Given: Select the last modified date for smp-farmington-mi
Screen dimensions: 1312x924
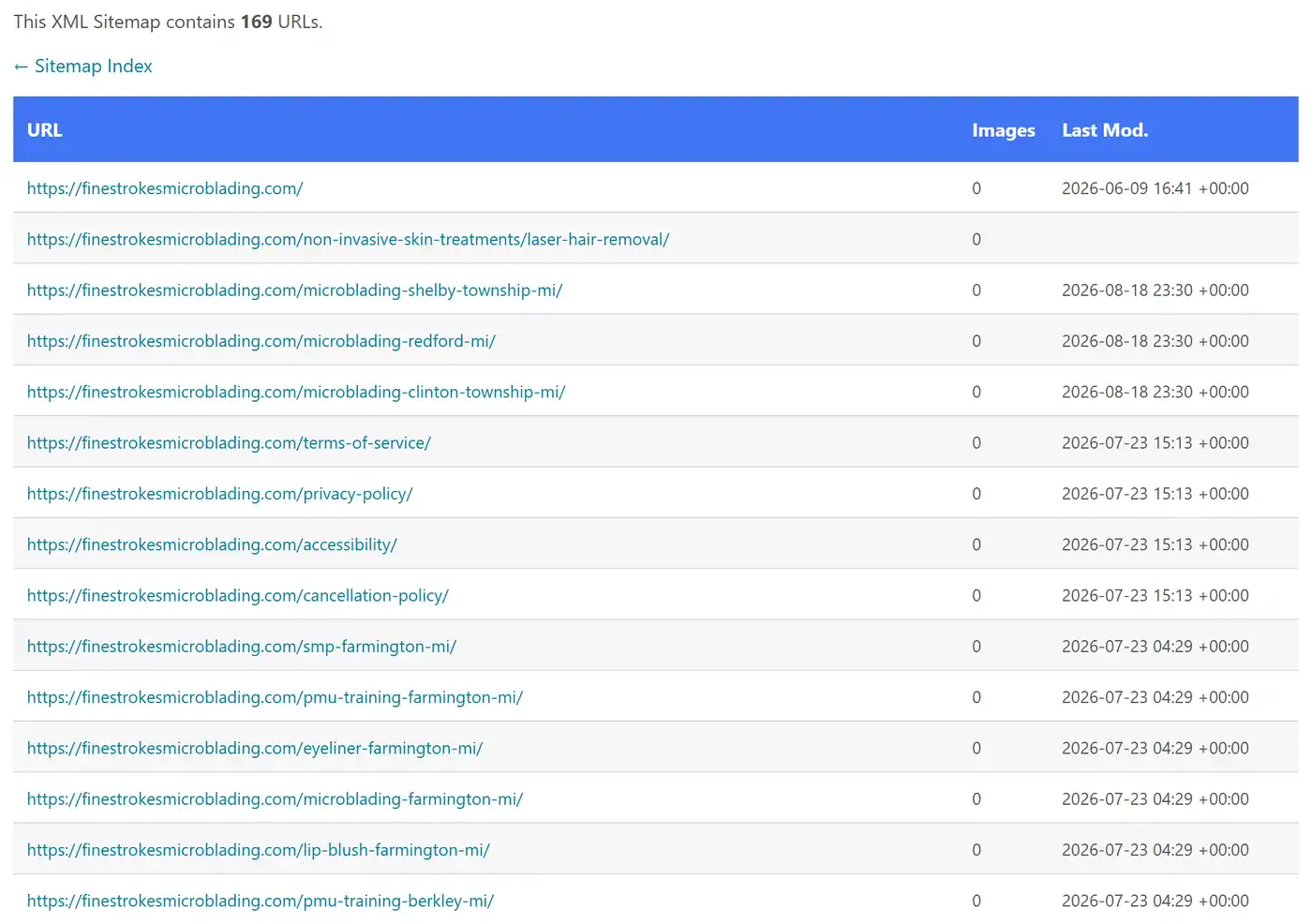Looking at the screenshot, I should point(1155,647).
